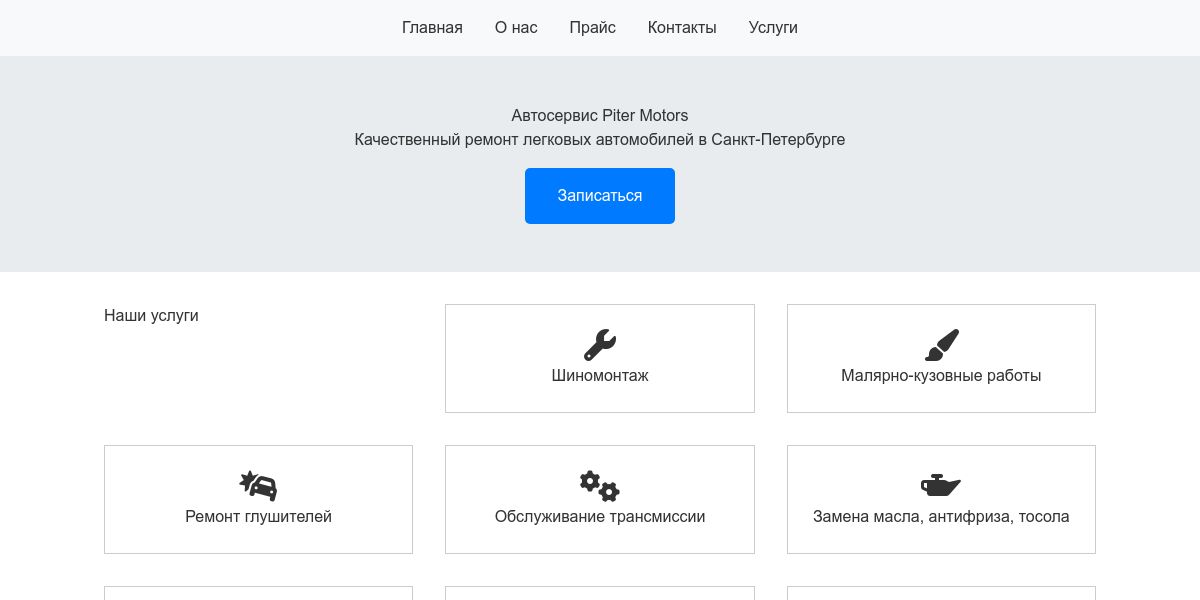The width and height of the screenshot is (1200, 600).
Task: Click the gears icon for Обслуживание трансмиссии
Action: coord(600,486)
